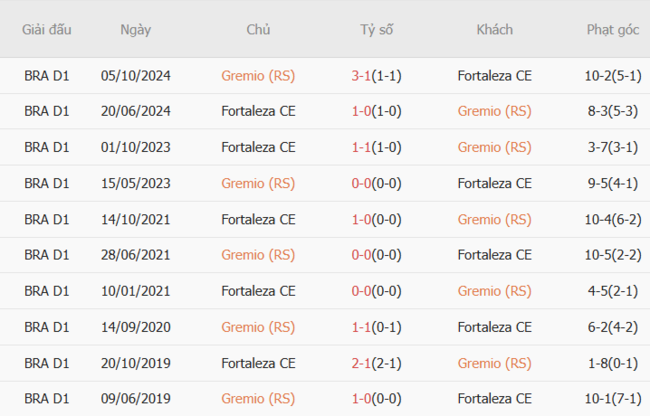650x416 pixels.
Task: Click the Gremio (RS) away team on 14/10/2021
Action: [x=494, y=219]
